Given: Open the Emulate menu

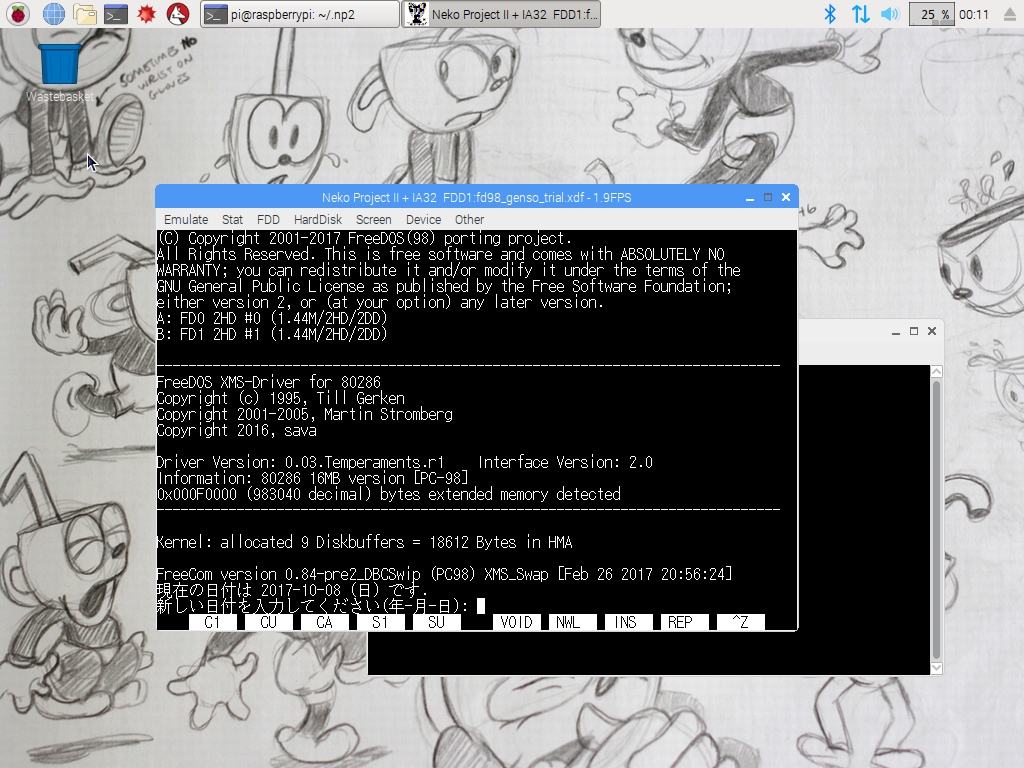Looking at the screenshot, I should click(x=186, y=219).
